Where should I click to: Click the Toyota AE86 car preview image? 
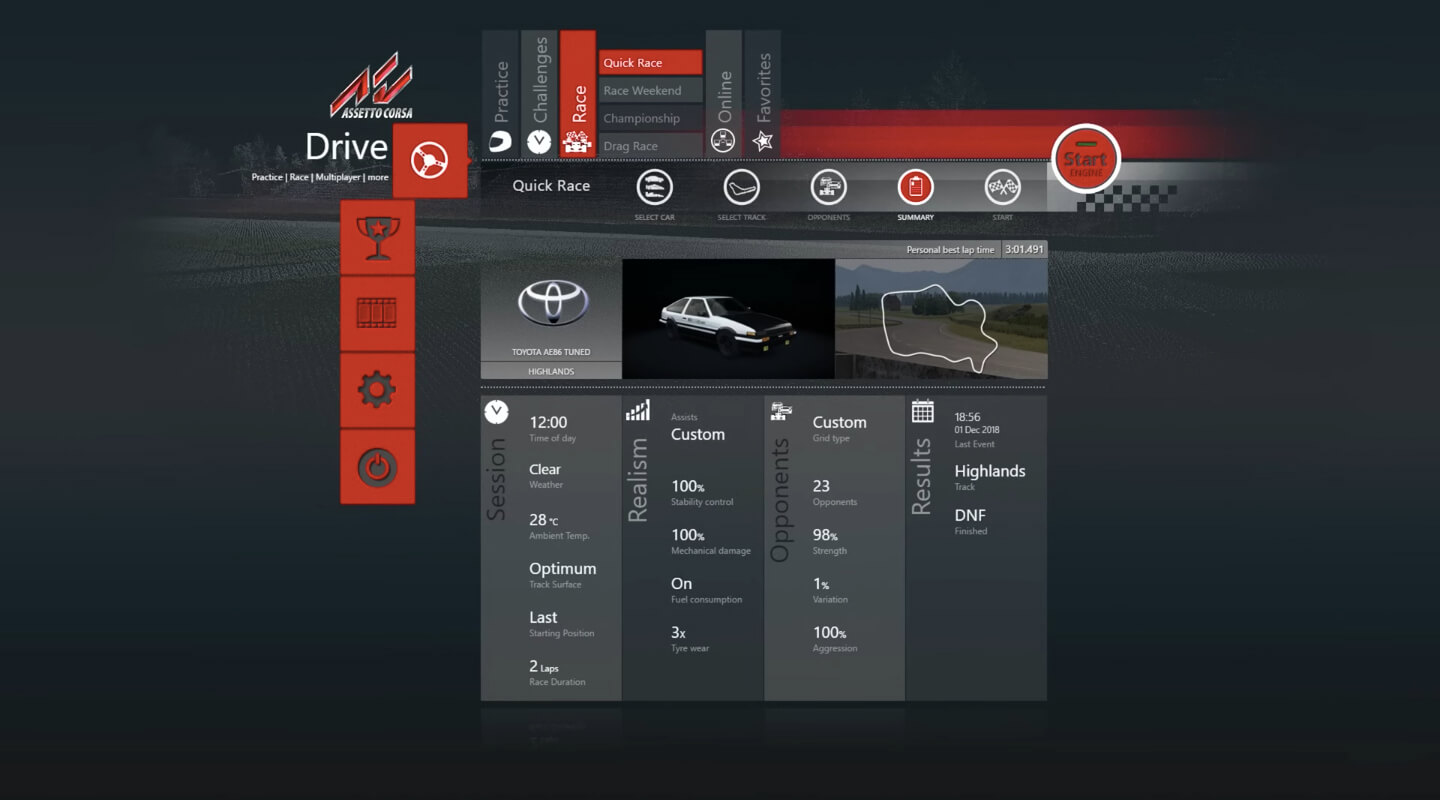click(728, 319)
